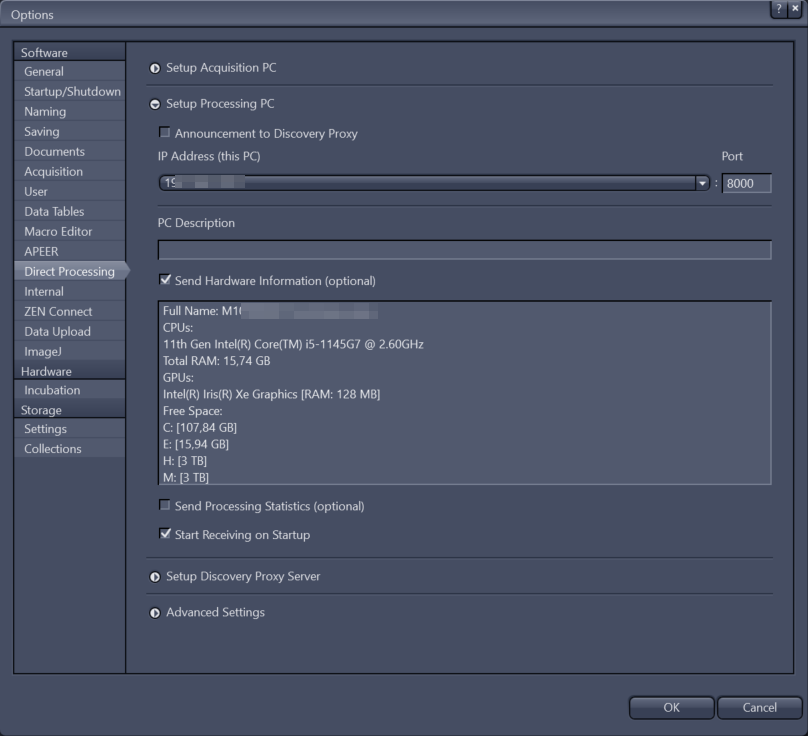
Task: Confirm settings with the OK button
Action: click(670, 707)
